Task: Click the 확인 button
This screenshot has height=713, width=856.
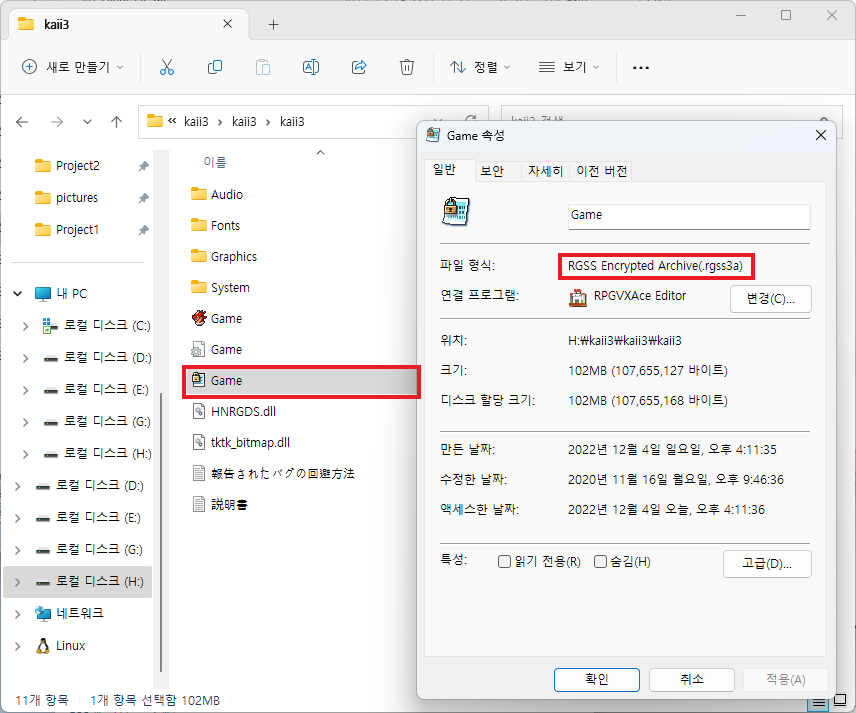Action: tap(597, 679)
